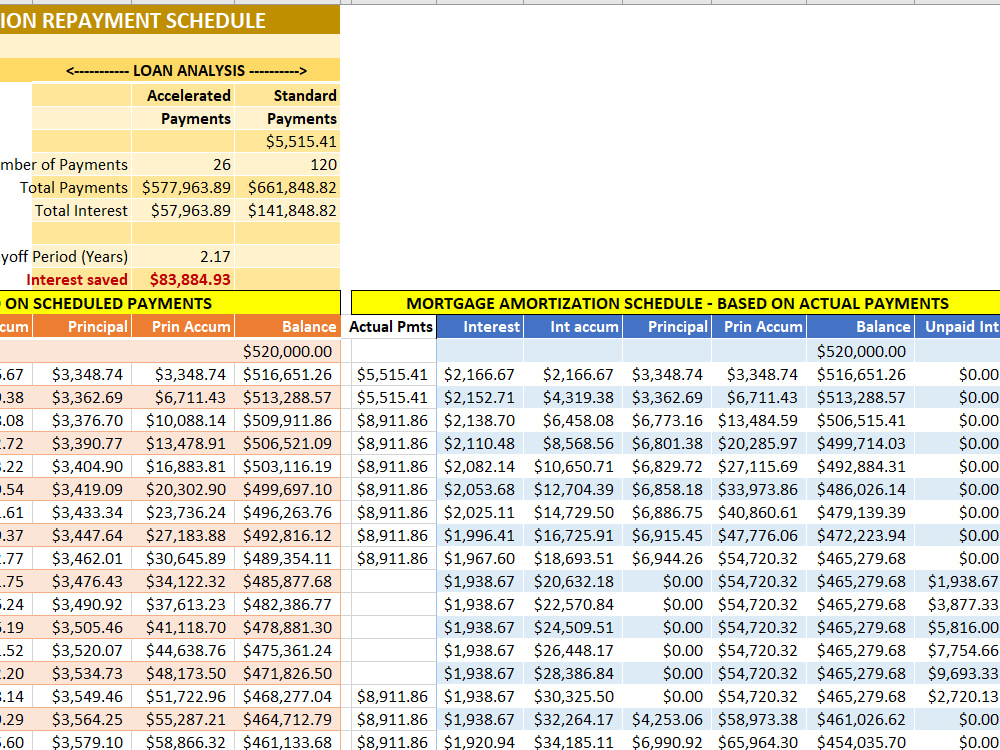Select actual balance cell $506,515.41
The width and height of the screenshot is (1000, 750).
click(860, 420)
